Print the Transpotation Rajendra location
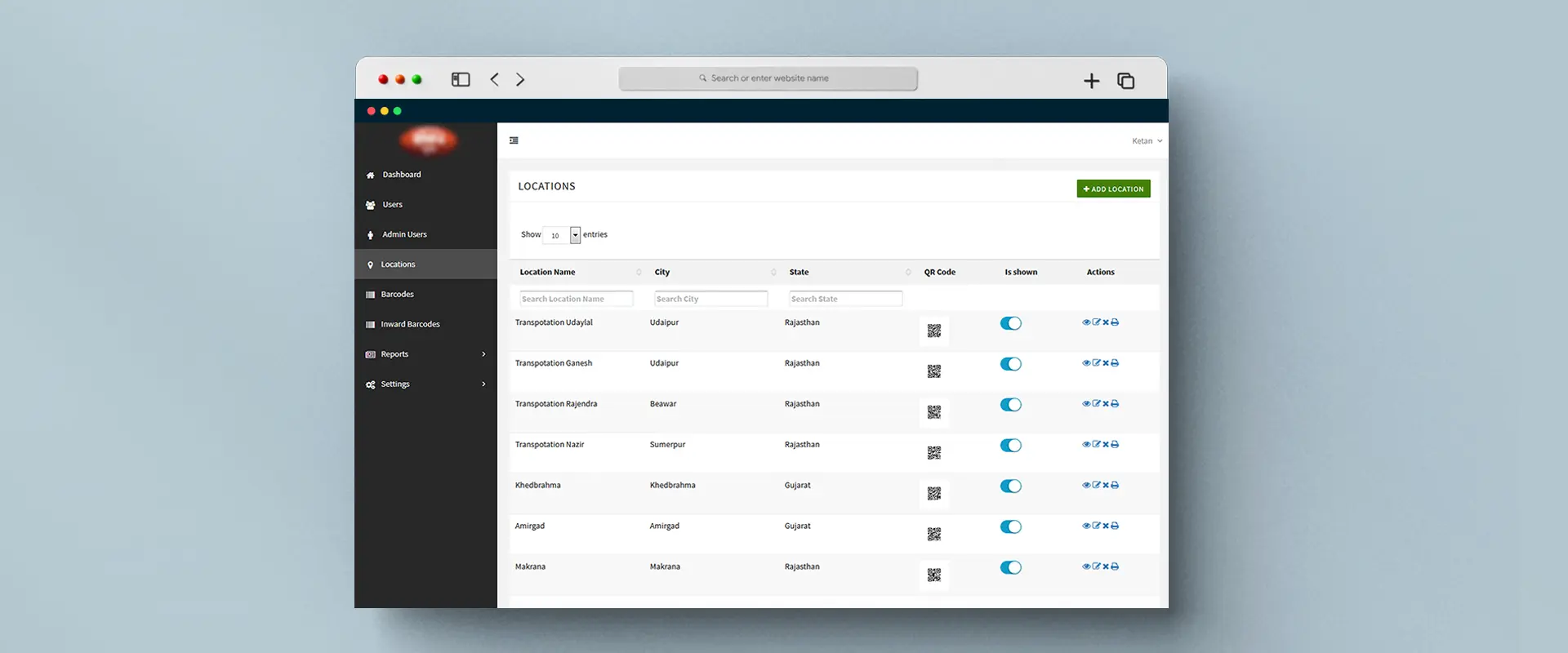 click(1115, 404)
